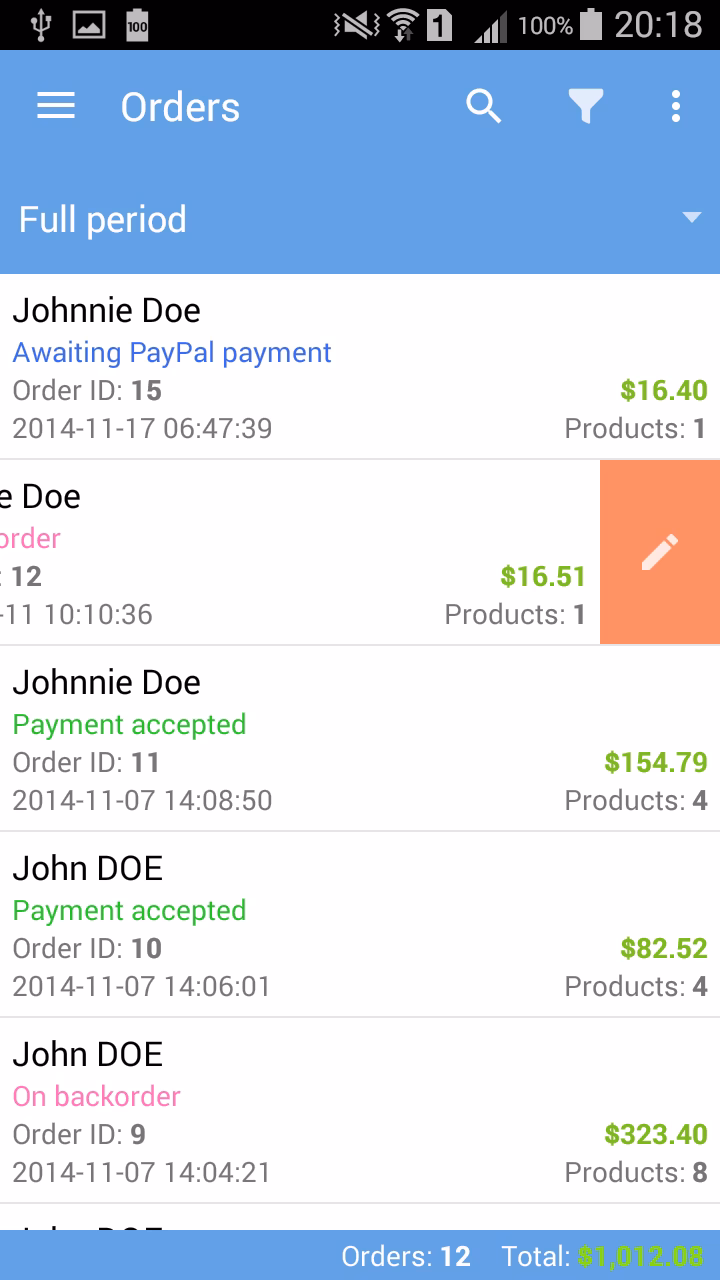Tap the USB icon in status bar

(40, 25)
